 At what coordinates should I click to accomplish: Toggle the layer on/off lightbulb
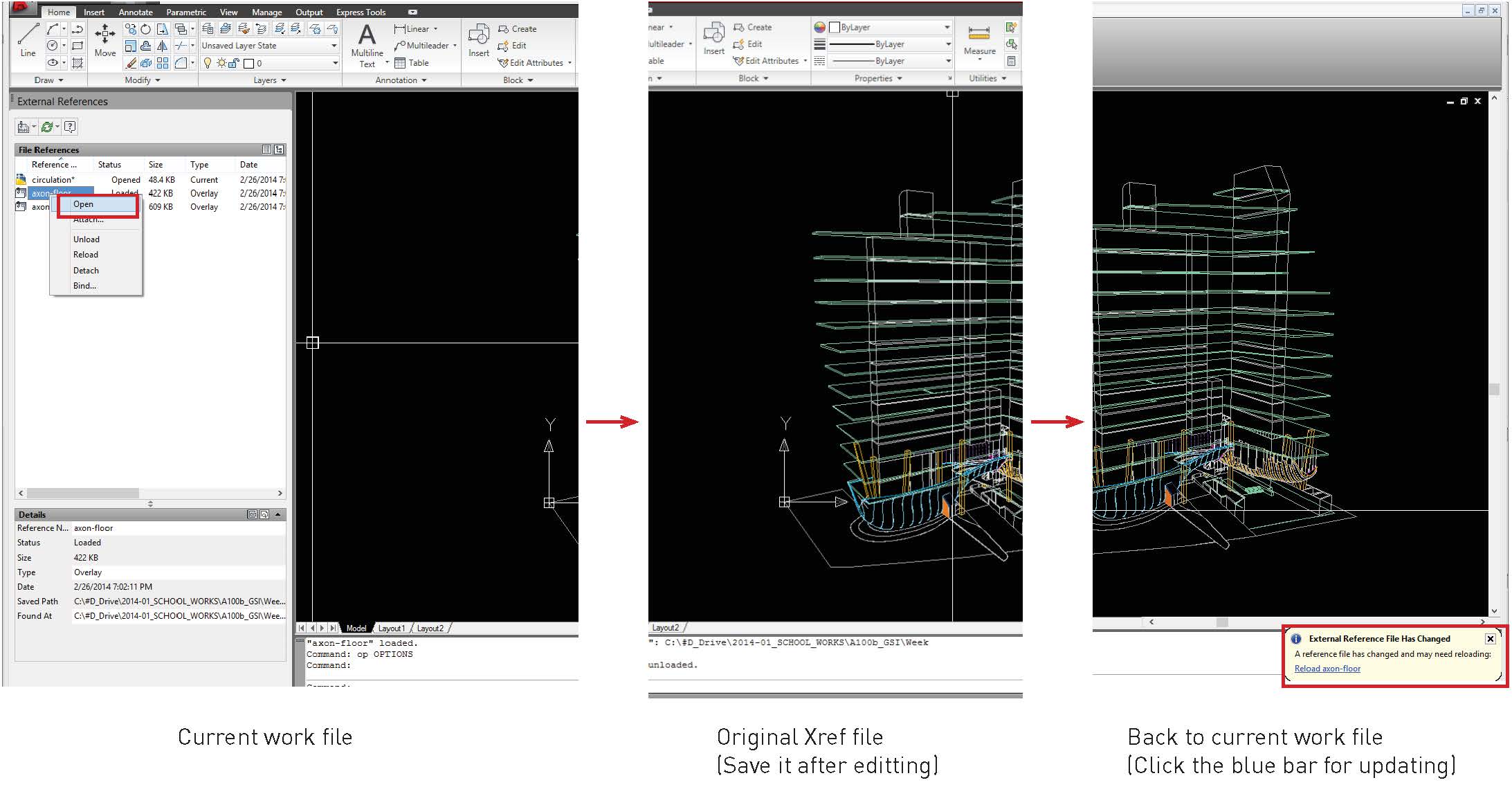click(x=207, y=63)
